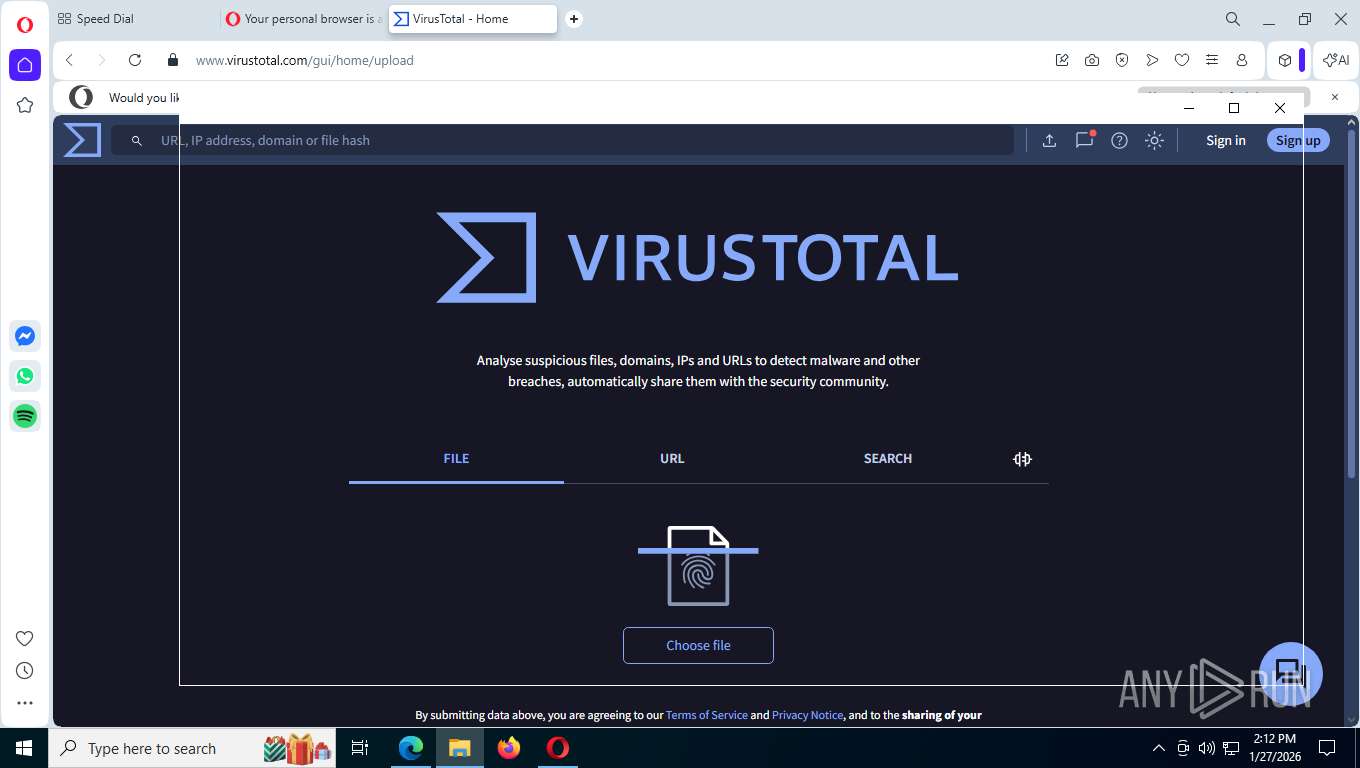Open the volume speaker tray icon

(1206, 748)
